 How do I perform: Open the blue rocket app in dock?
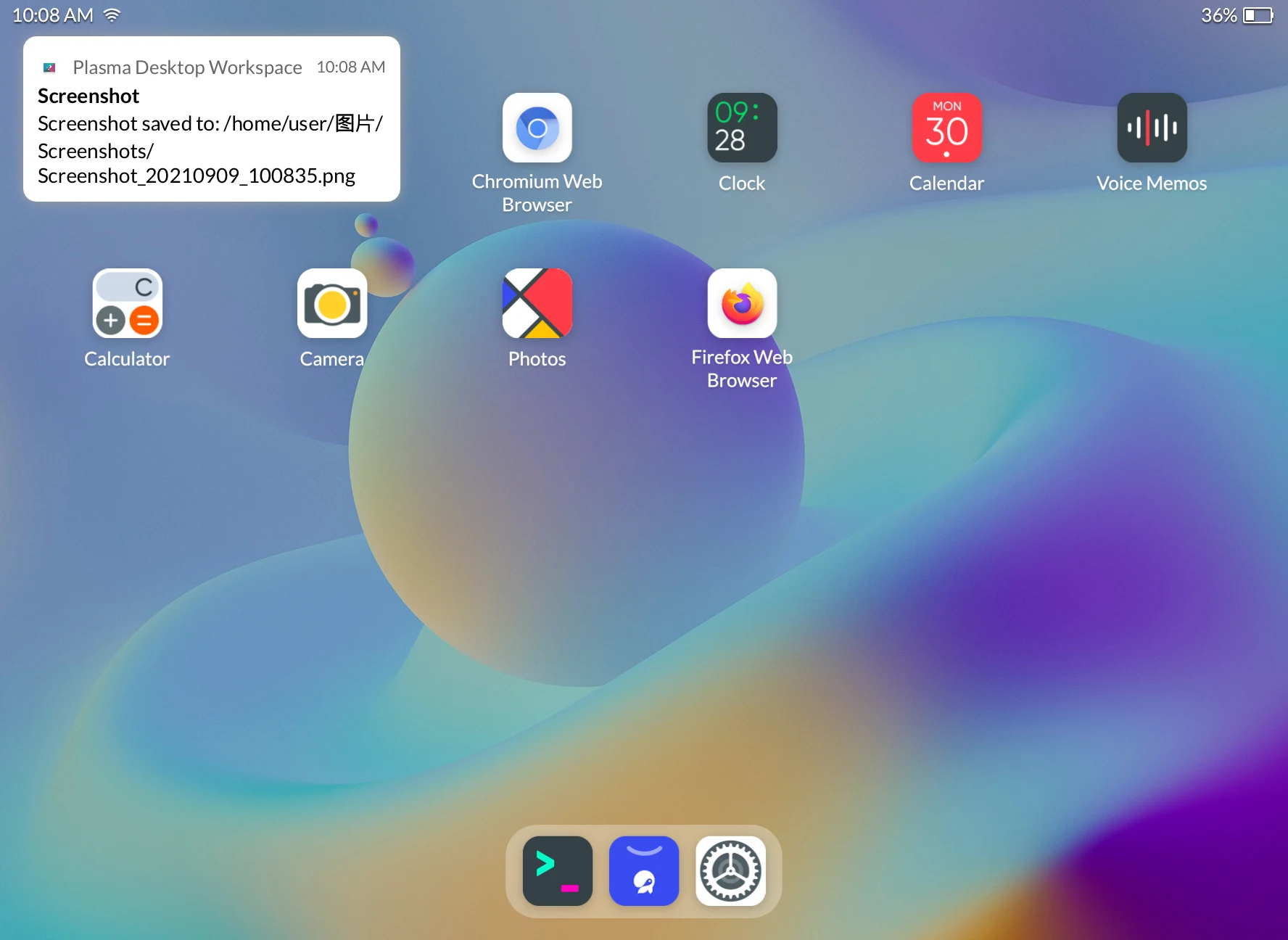click(x=644, y=871)
